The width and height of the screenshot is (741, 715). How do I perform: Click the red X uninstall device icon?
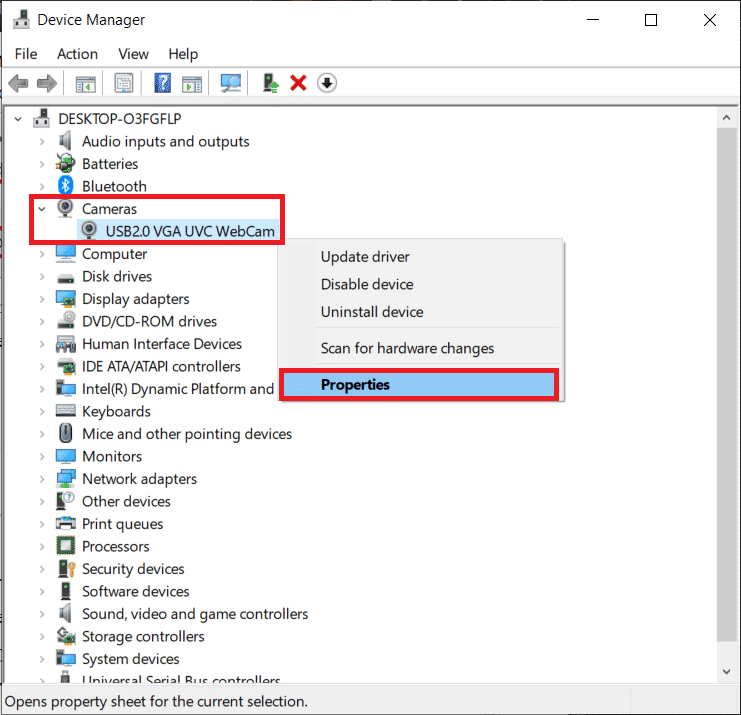(x=297, y=83)
